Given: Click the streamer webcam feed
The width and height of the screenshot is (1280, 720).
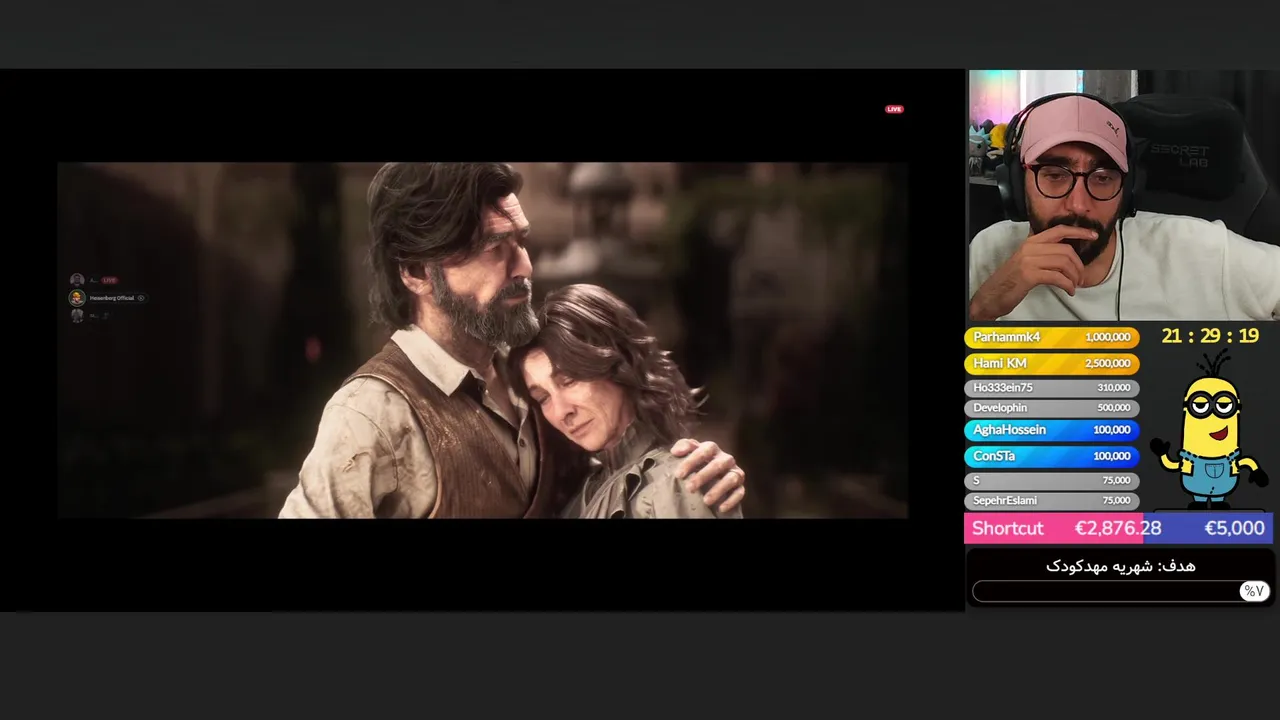Looking at the screenshot, I should pyautogui.click(x=1124, y=195).
